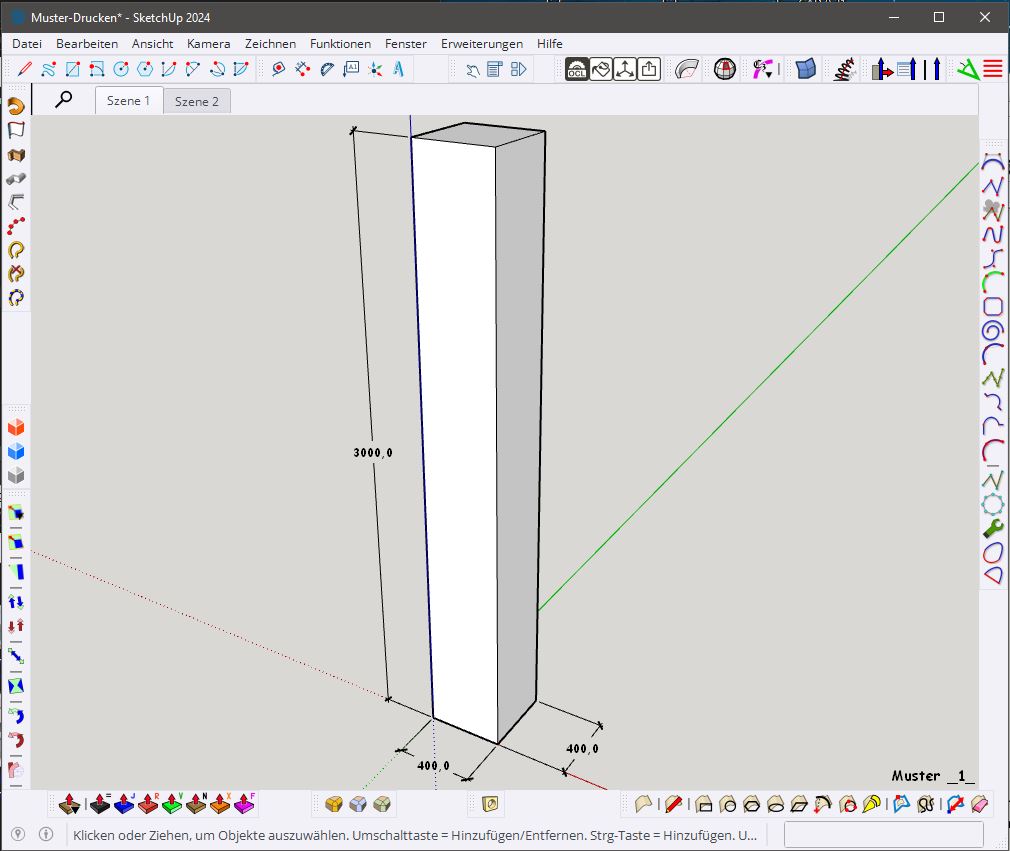Click the info circle icon in status bar
The width and height of the screenshot is (1010, 851).
pyautogui.click(x=45, y=834)
